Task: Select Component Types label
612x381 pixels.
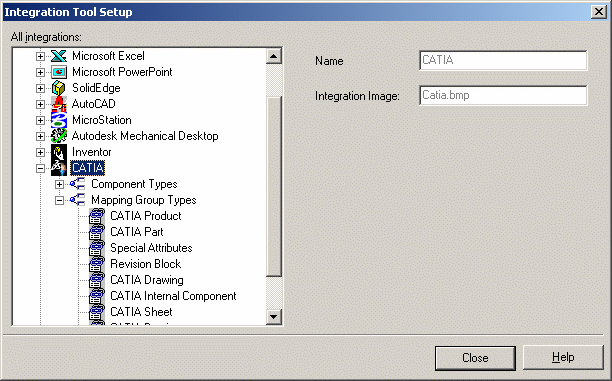Action: [134, 184]
